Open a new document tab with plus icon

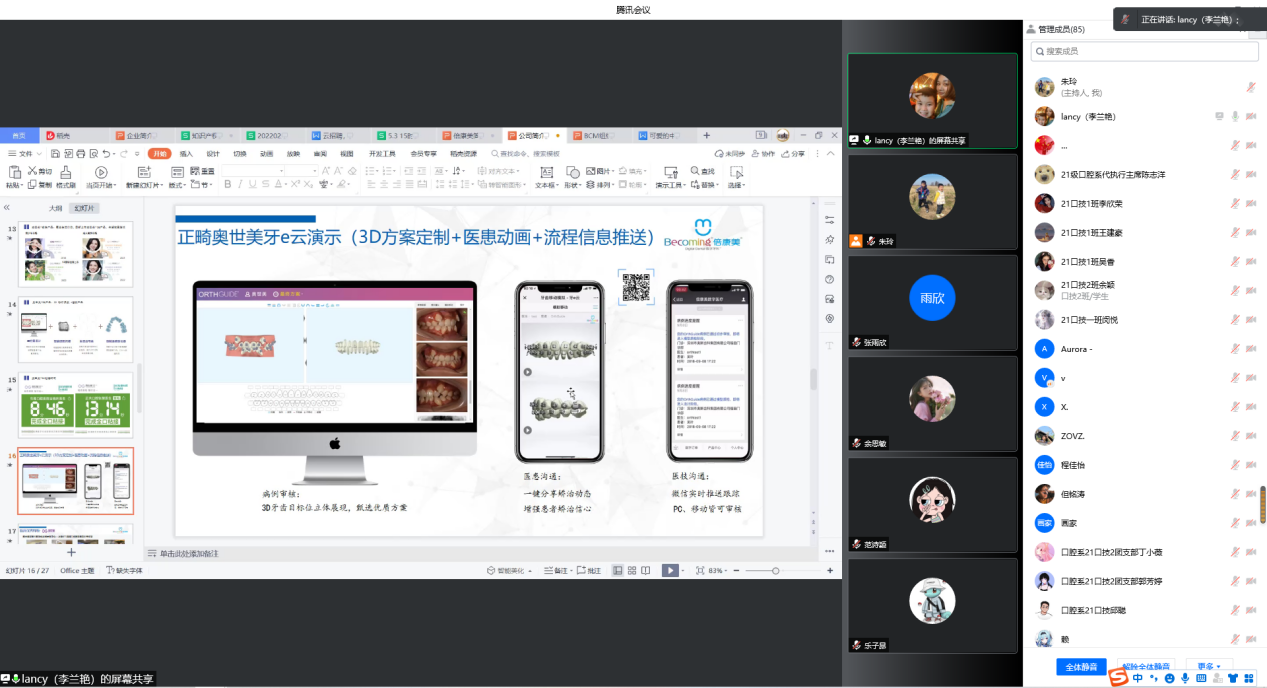tap(706, 135)
